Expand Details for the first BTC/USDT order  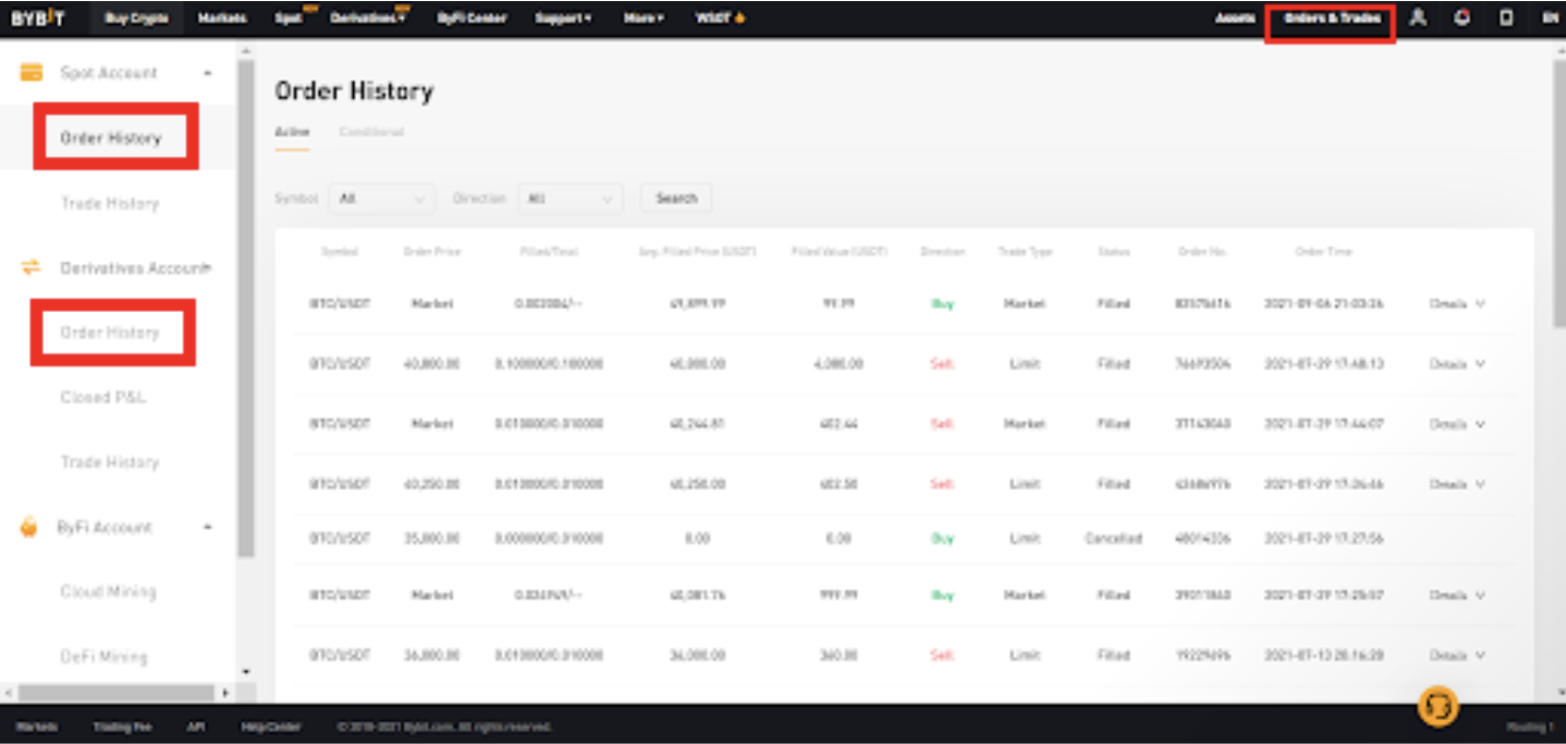[1456, 304]
